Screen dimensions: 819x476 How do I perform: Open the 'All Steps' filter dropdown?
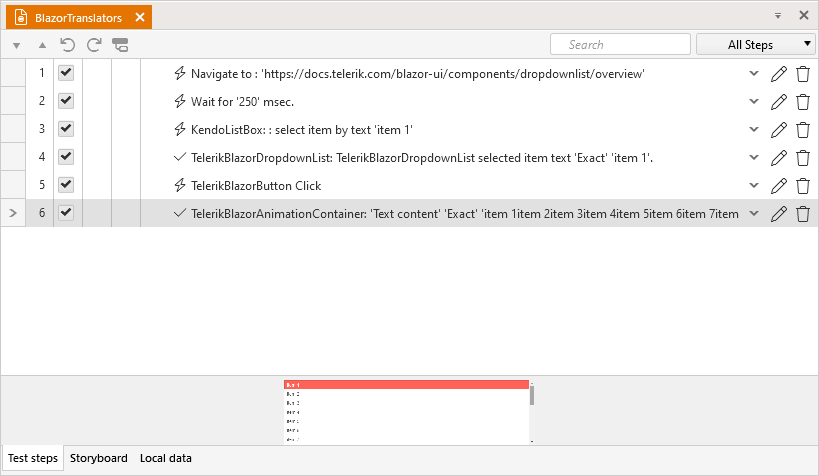[756, 44]
